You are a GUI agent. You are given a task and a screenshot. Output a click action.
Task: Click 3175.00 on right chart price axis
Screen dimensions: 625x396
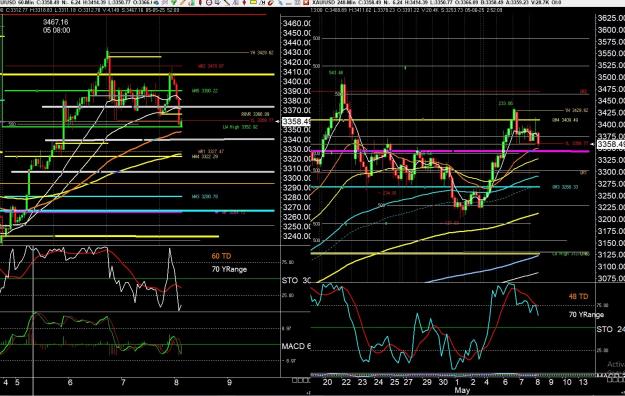pos(611,231)
